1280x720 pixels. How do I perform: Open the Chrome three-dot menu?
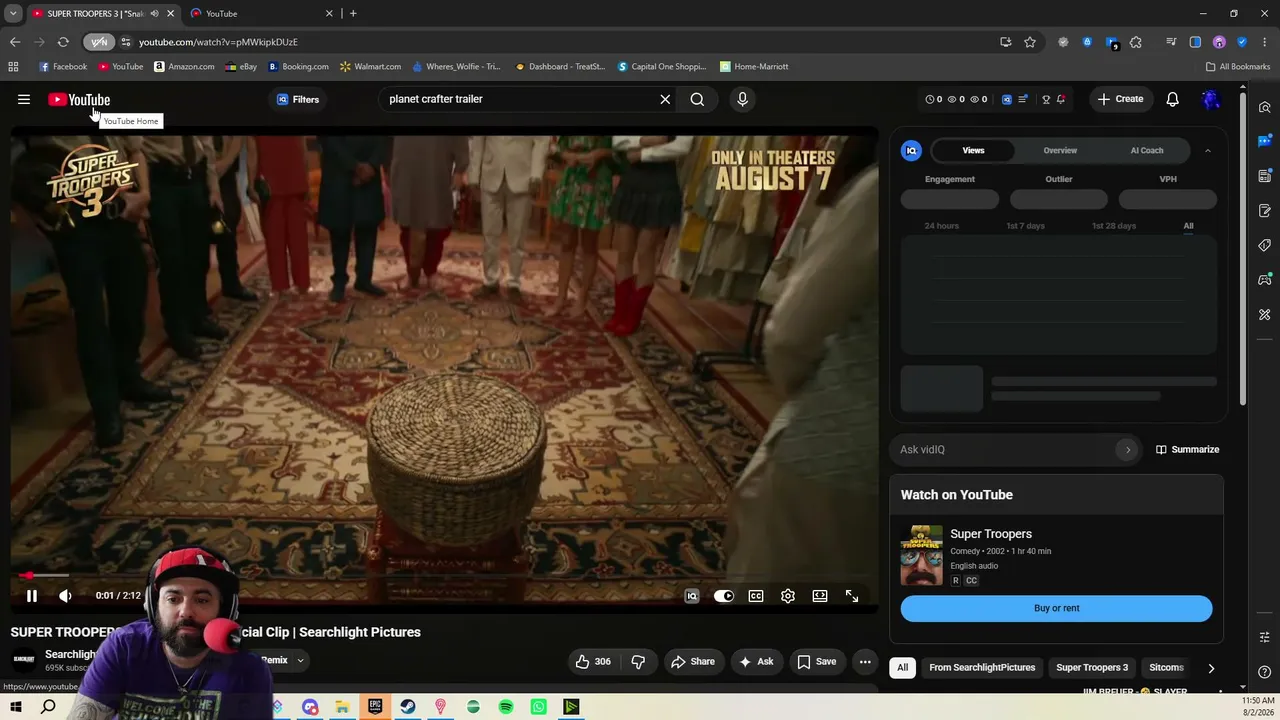tap(1265, 42)
